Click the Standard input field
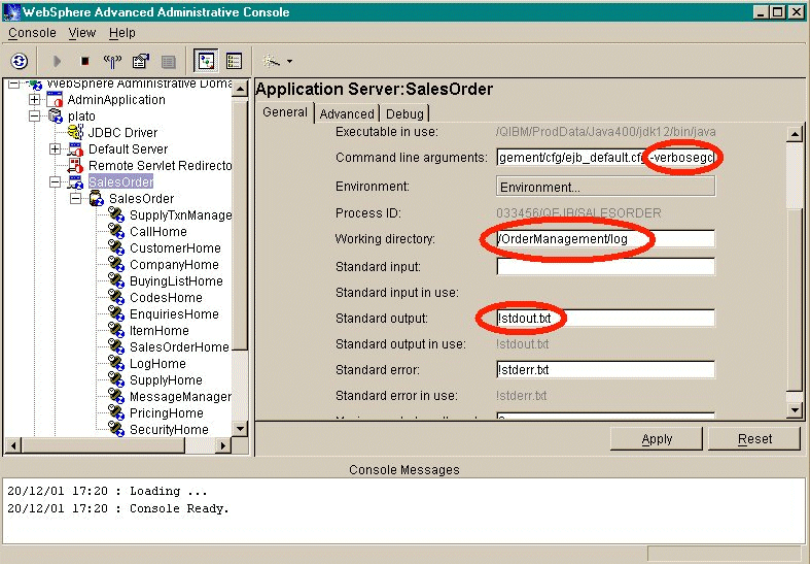 point(605,267)
